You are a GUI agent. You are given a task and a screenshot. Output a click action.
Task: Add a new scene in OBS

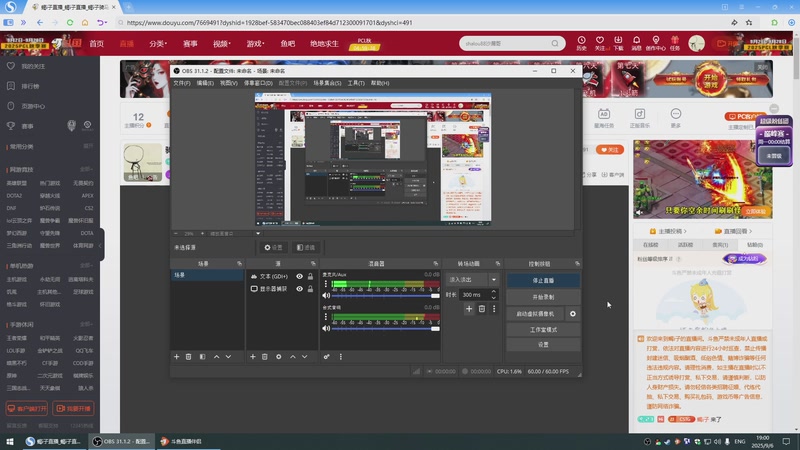point(177,357)
